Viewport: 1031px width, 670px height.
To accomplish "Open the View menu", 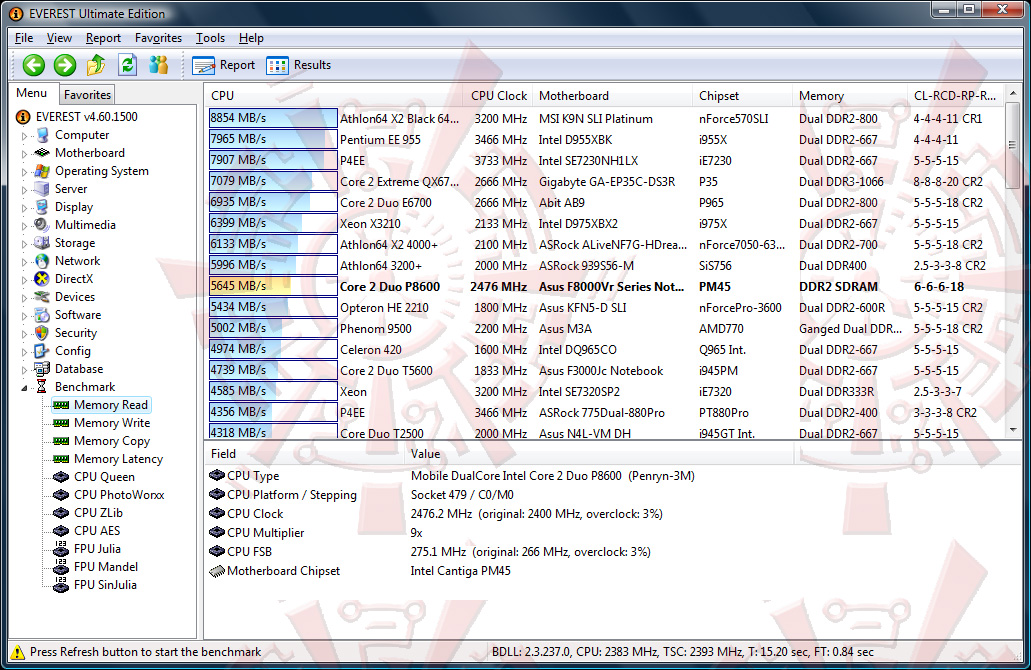I will pyautogui.click(x=59, y=38).
